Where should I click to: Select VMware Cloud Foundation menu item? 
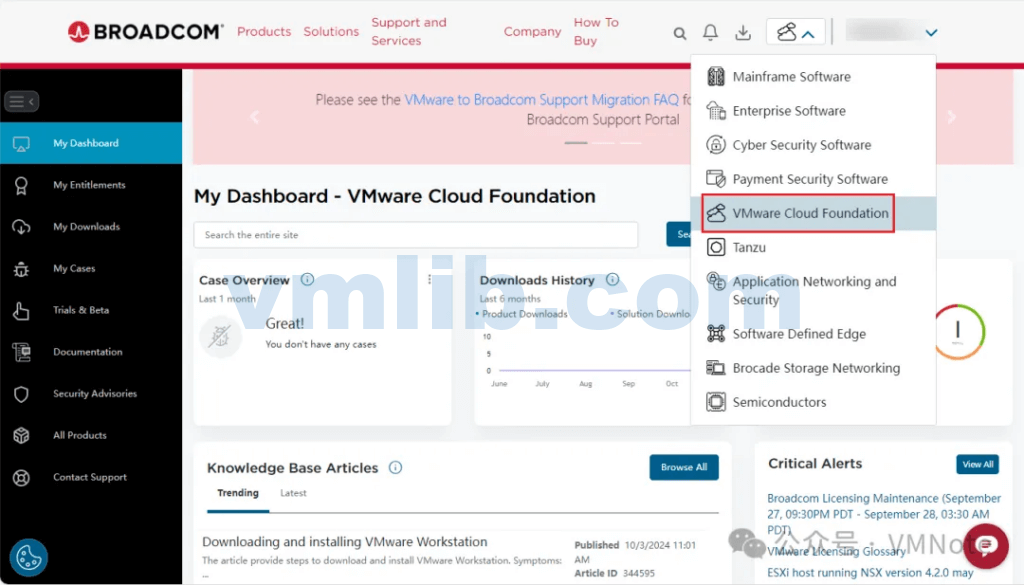pyautogui.click(x=810, y=213)
